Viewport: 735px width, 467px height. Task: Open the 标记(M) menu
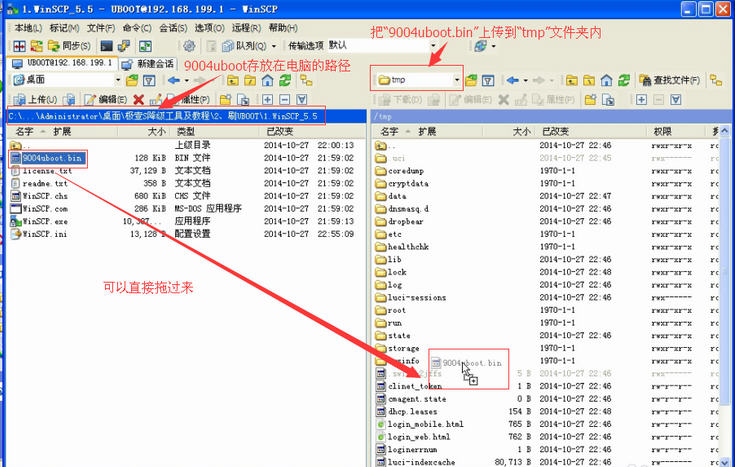(x=64, y=28)
